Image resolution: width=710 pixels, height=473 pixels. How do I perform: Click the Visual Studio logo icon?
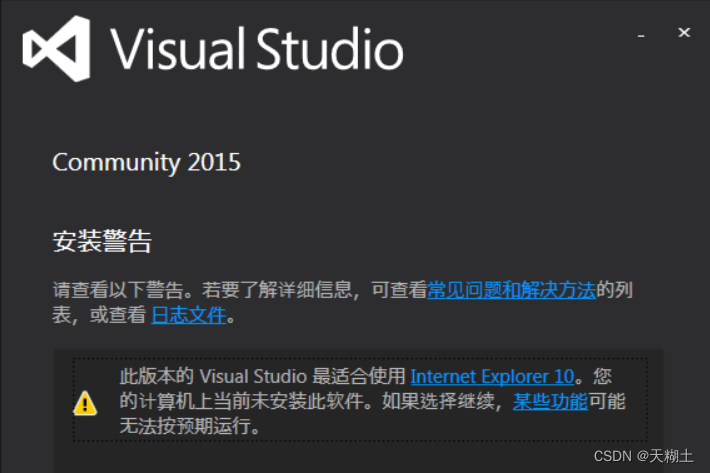pos(56,48)
